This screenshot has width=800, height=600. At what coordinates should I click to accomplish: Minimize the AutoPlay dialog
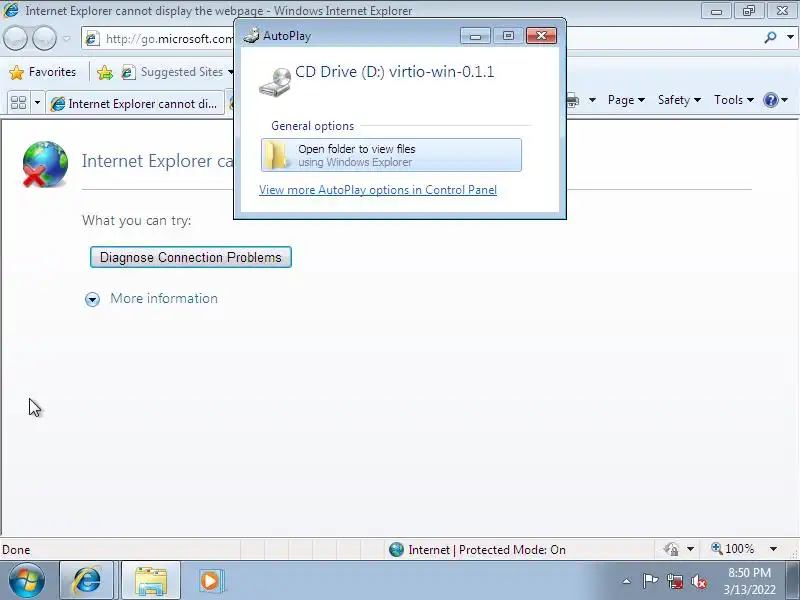pos(476,36)
